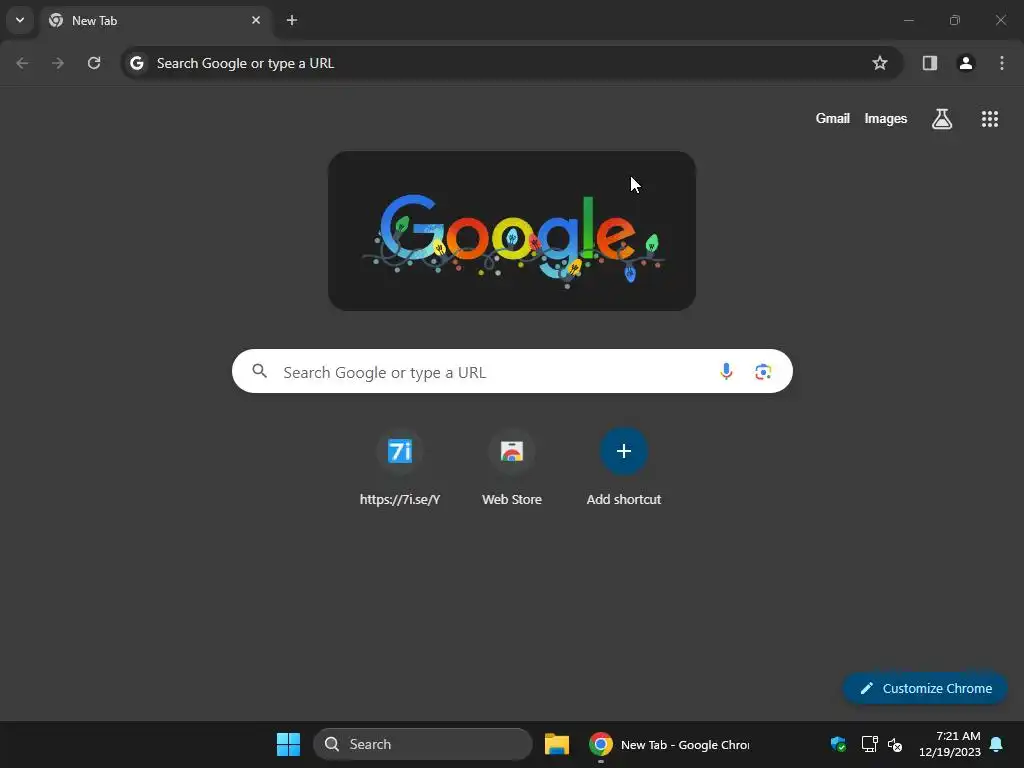
Task: Click the Add shortcut label
Action: click(x=624, y=500)
